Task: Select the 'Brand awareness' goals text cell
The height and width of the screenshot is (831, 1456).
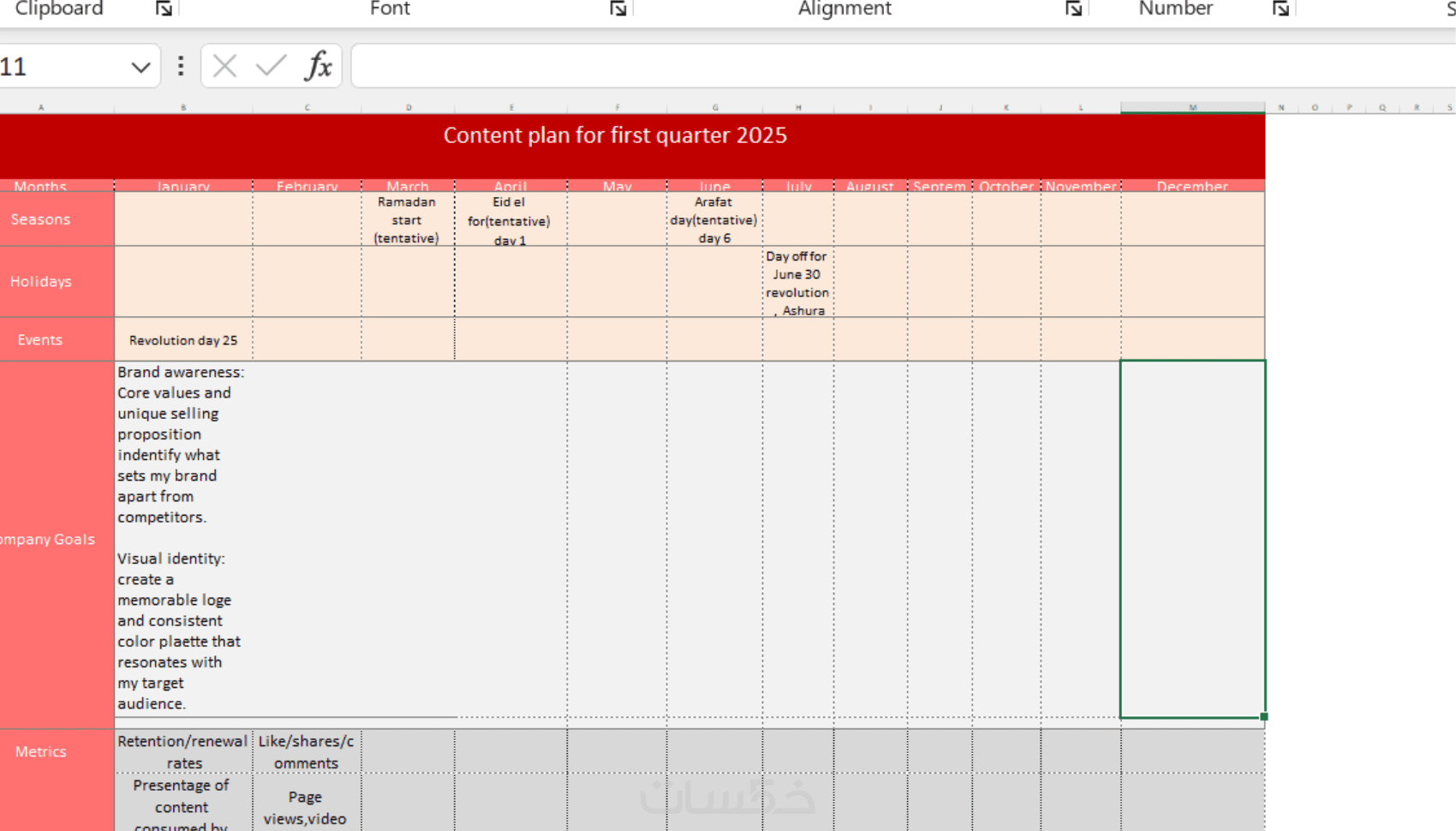Action: [x=183, y=538]
